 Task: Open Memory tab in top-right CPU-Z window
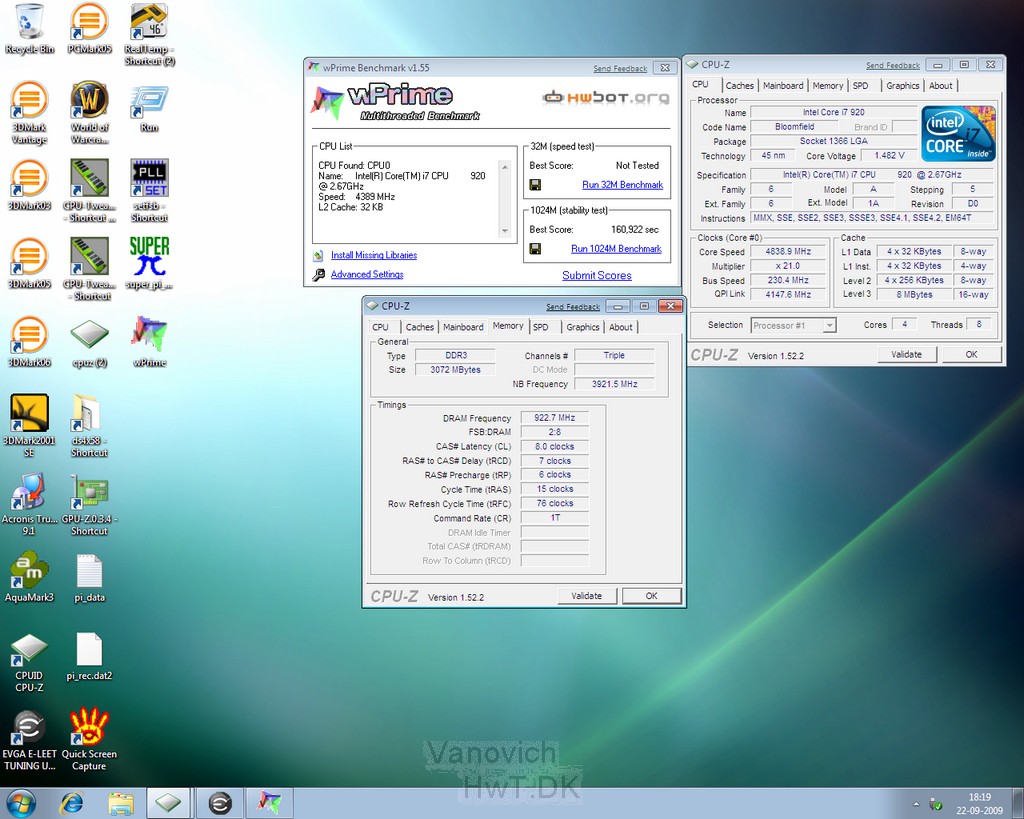pyautogui.click(x=828, y=86)
